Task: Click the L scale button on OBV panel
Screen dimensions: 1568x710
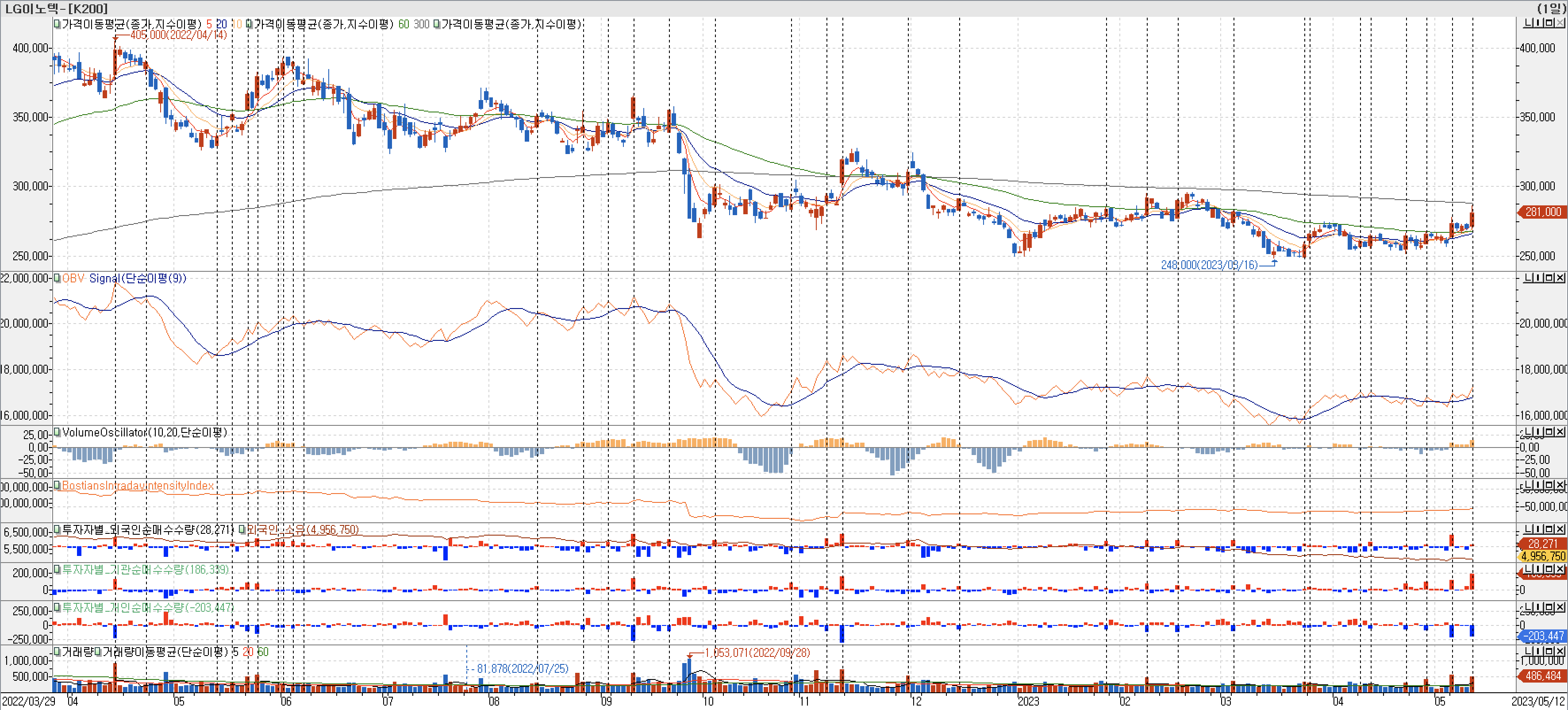Action: coord(1529,278)
